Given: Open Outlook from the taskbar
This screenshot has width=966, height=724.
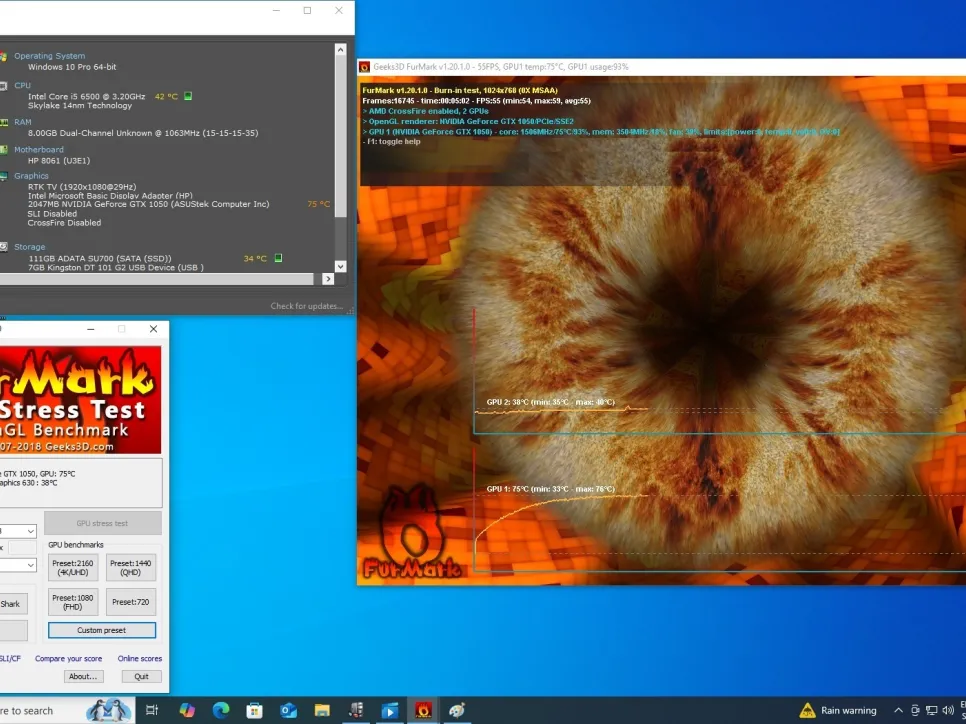Looking at the screenshot, I should coord(288,710).
